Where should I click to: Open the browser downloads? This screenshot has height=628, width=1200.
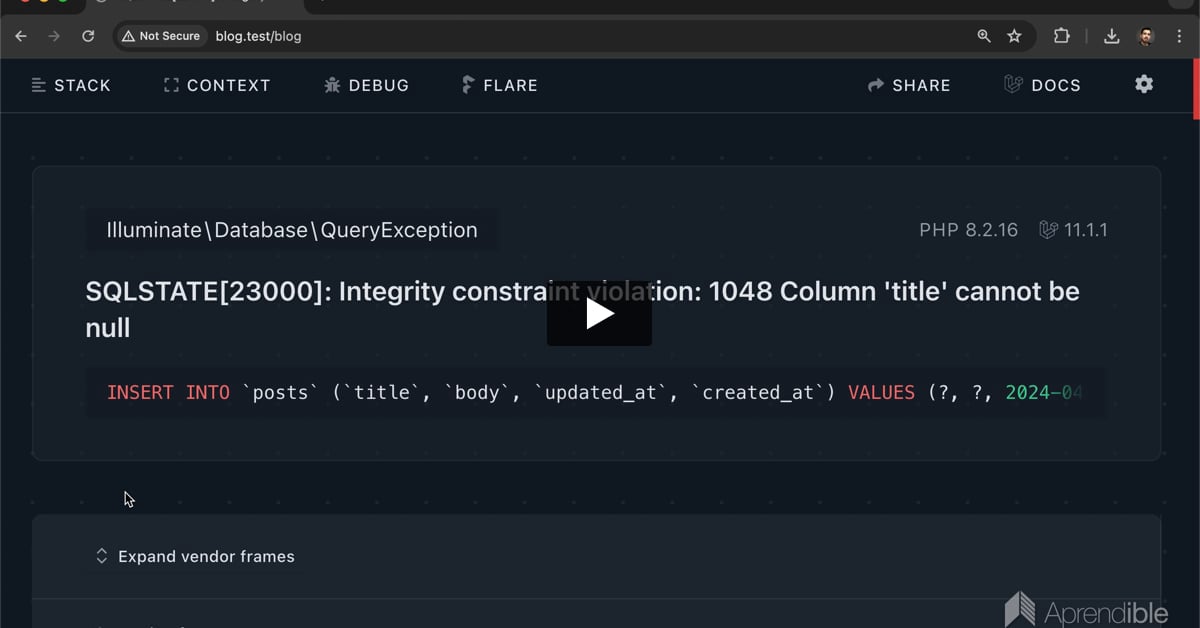click(1111, 36)
